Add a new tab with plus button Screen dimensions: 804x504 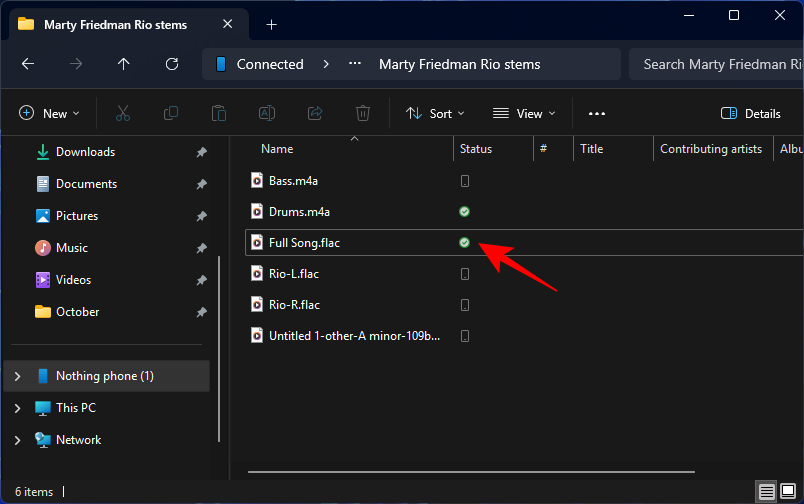click(271, 24)
